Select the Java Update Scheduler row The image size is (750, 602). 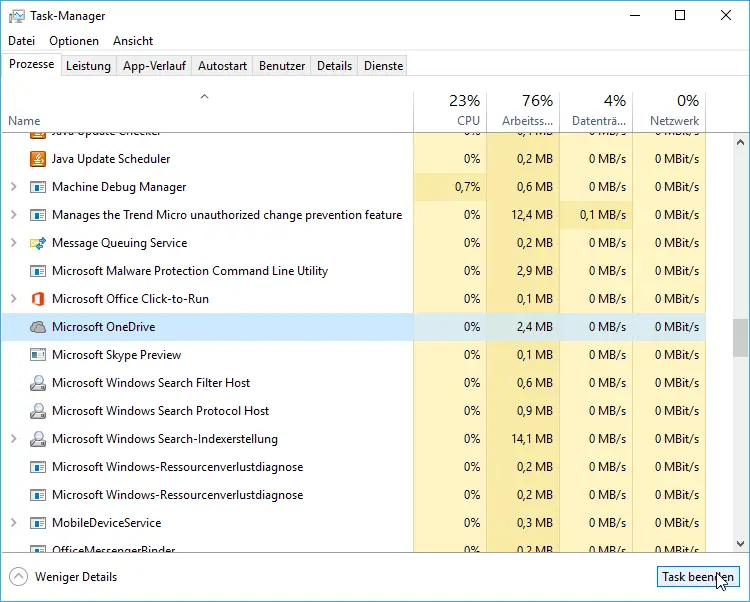354,159
